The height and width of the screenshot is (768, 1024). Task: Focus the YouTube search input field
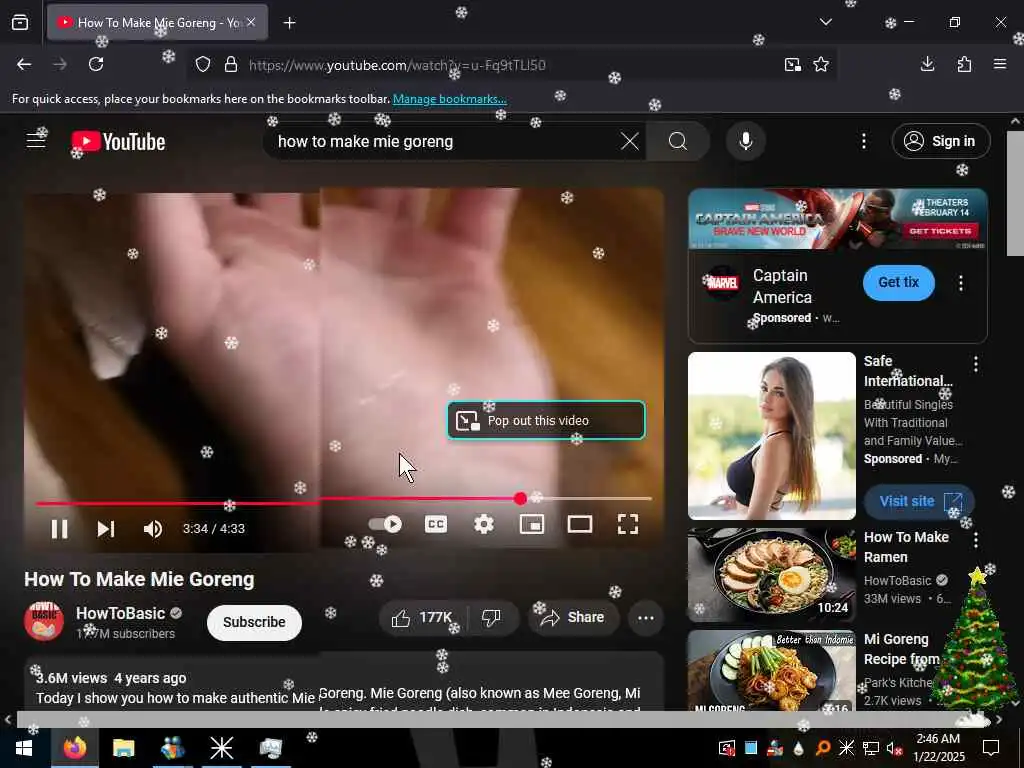point(444,141)
